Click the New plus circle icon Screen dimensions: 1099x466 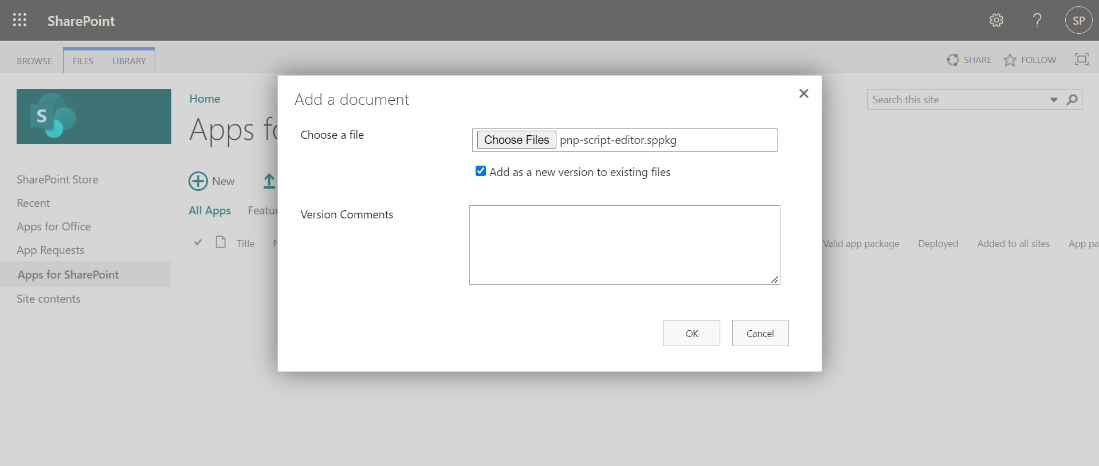(198, 181)
